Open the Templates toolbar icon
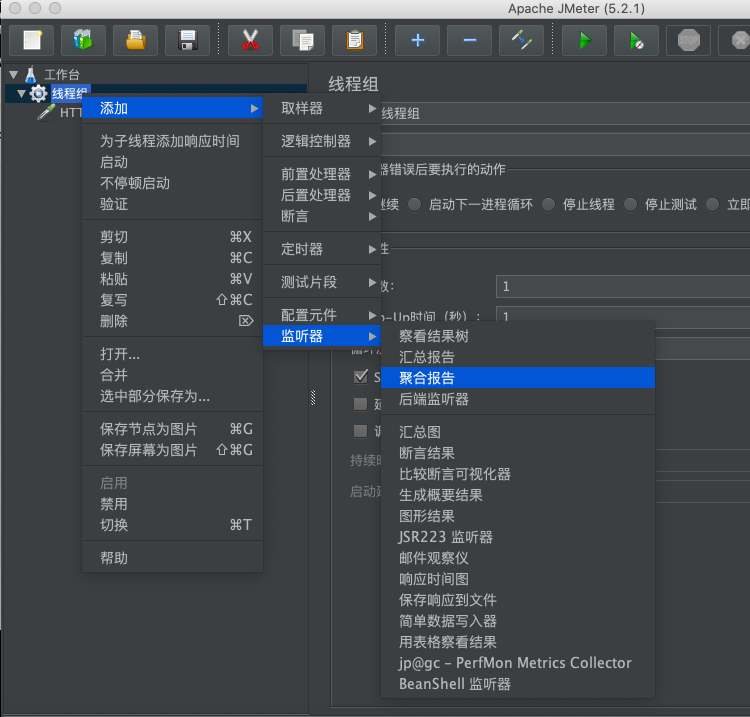This screenshot has height=717, width=750. point(83,40)
